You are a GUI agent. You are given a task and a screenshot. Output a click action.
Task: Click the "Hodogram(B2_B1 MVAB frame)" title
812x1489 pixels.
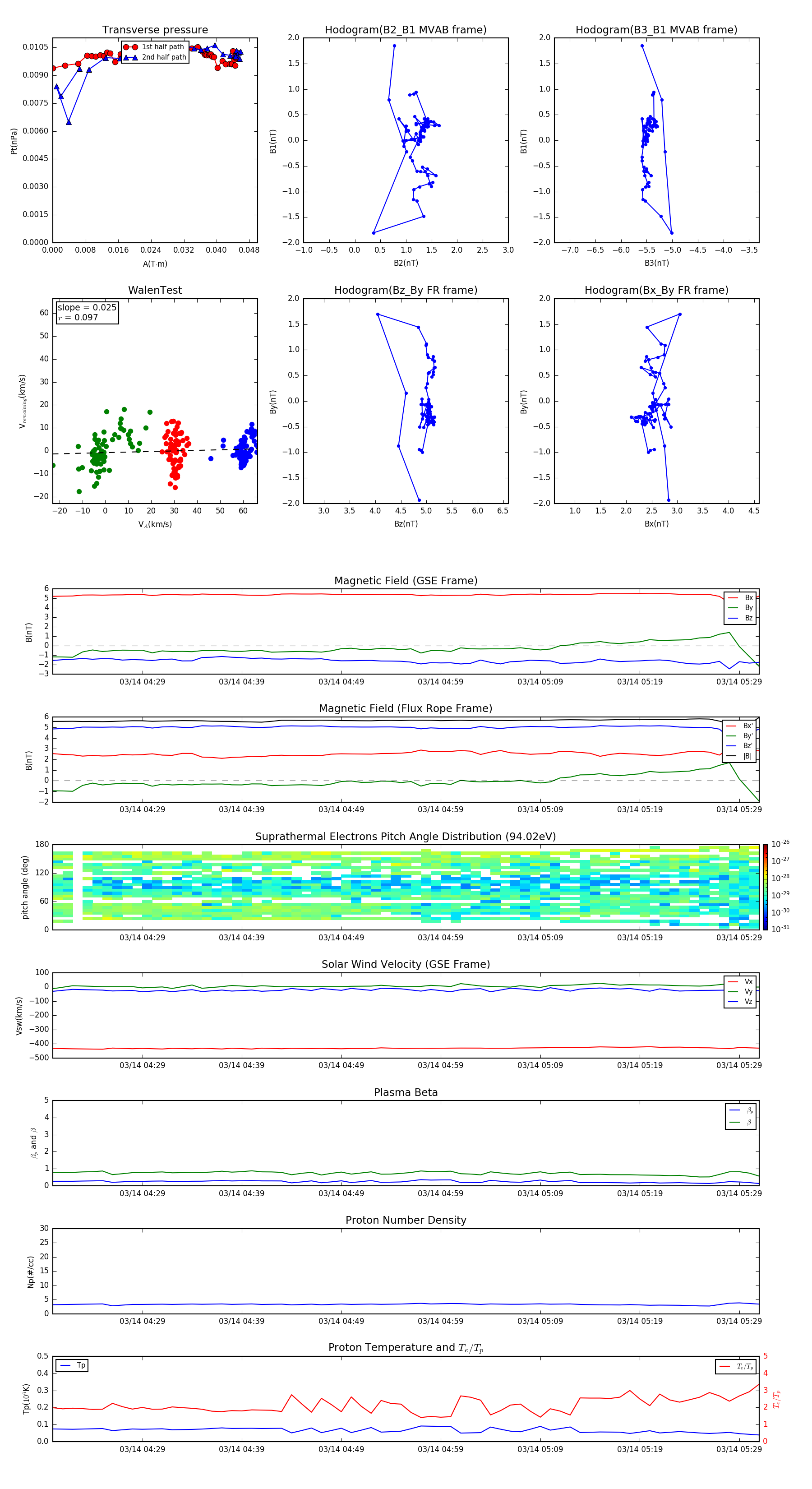click(x=406, y=30)
